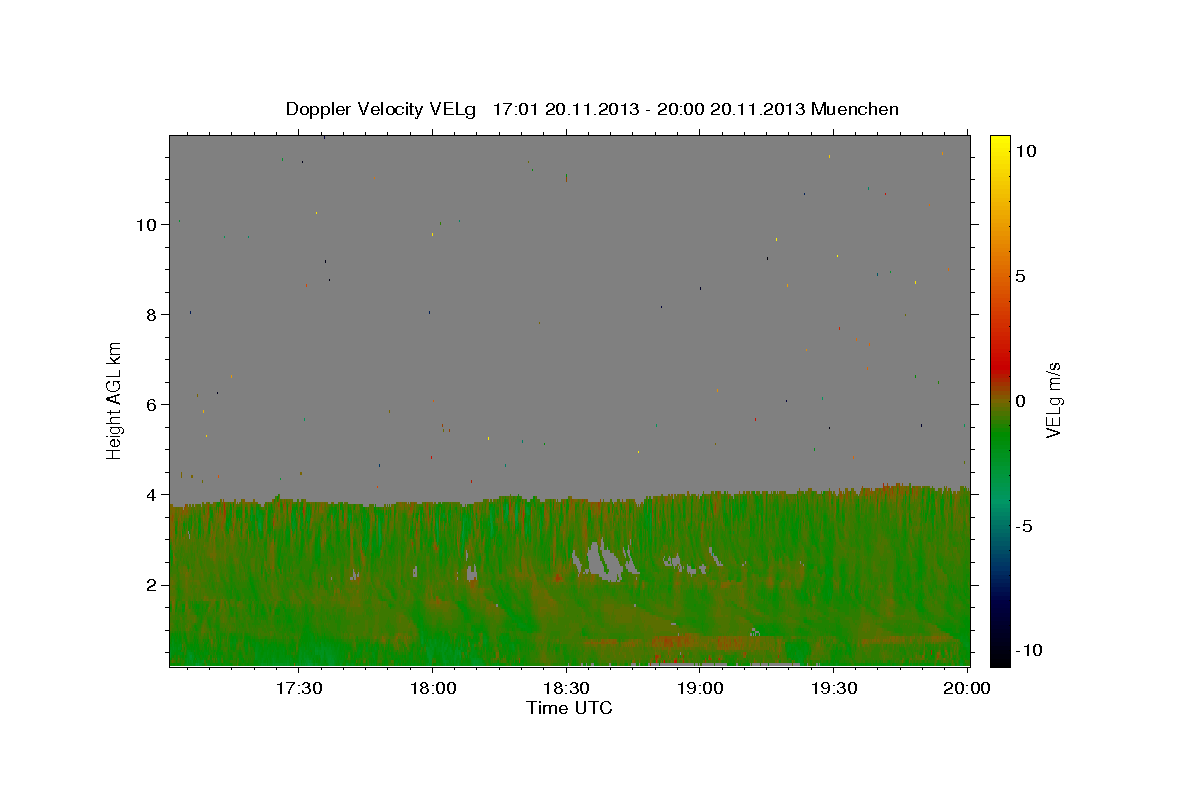
Task: Click the height tick label 8
Action: click(x=153, y=314)
